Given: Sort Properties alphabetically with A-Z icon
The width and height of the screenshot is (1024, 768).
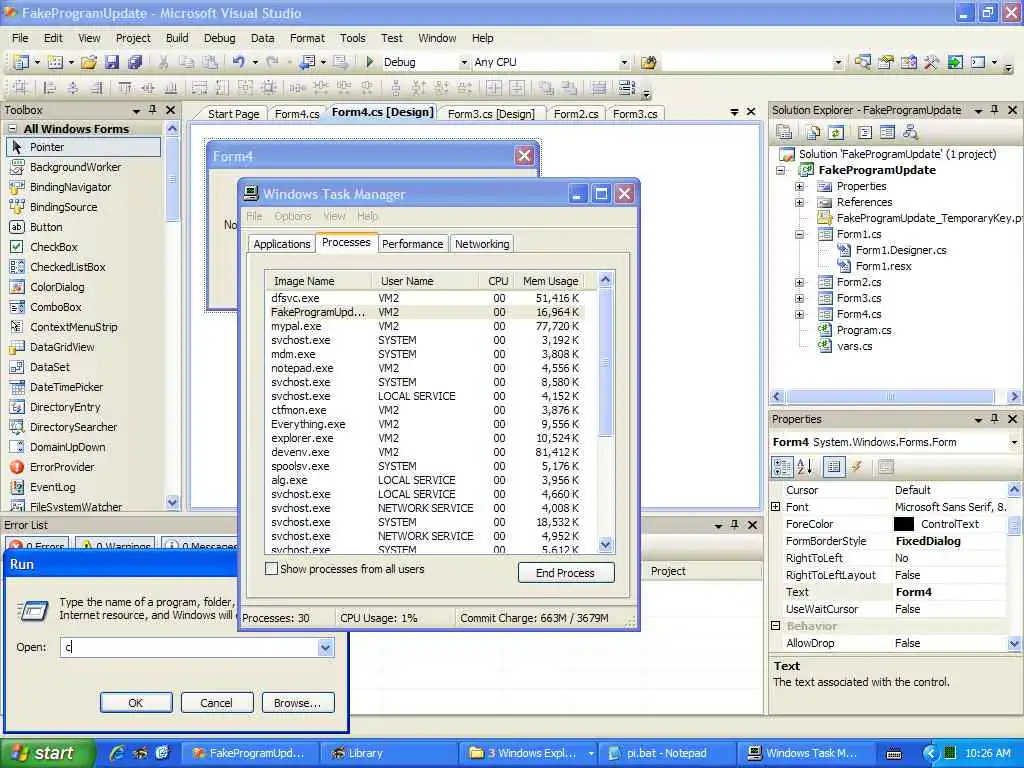Looking at the screenshot, I should (x=805, y=466).
